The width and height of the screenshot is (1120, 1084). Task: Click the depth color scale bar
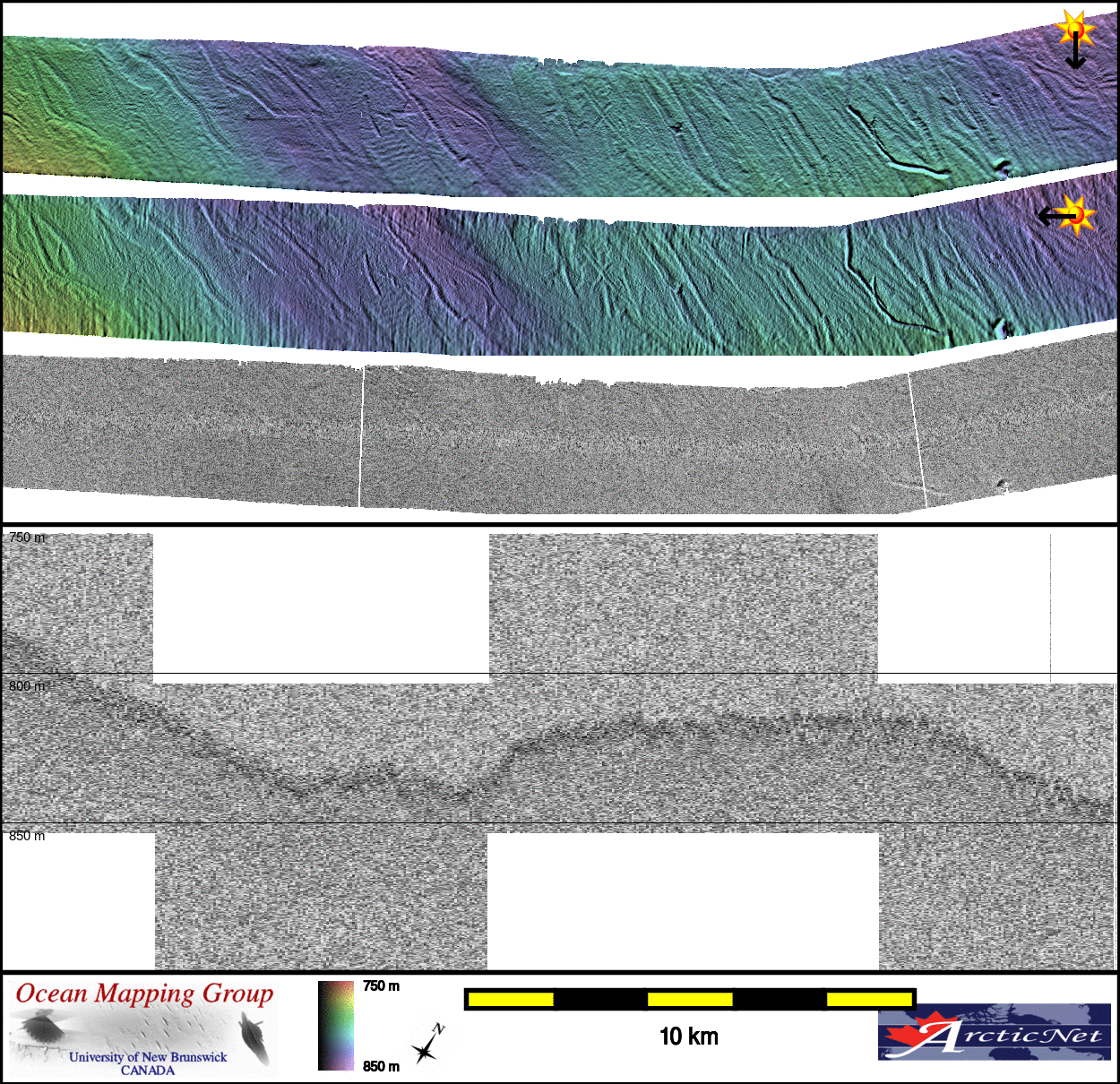click(336, 1026)
